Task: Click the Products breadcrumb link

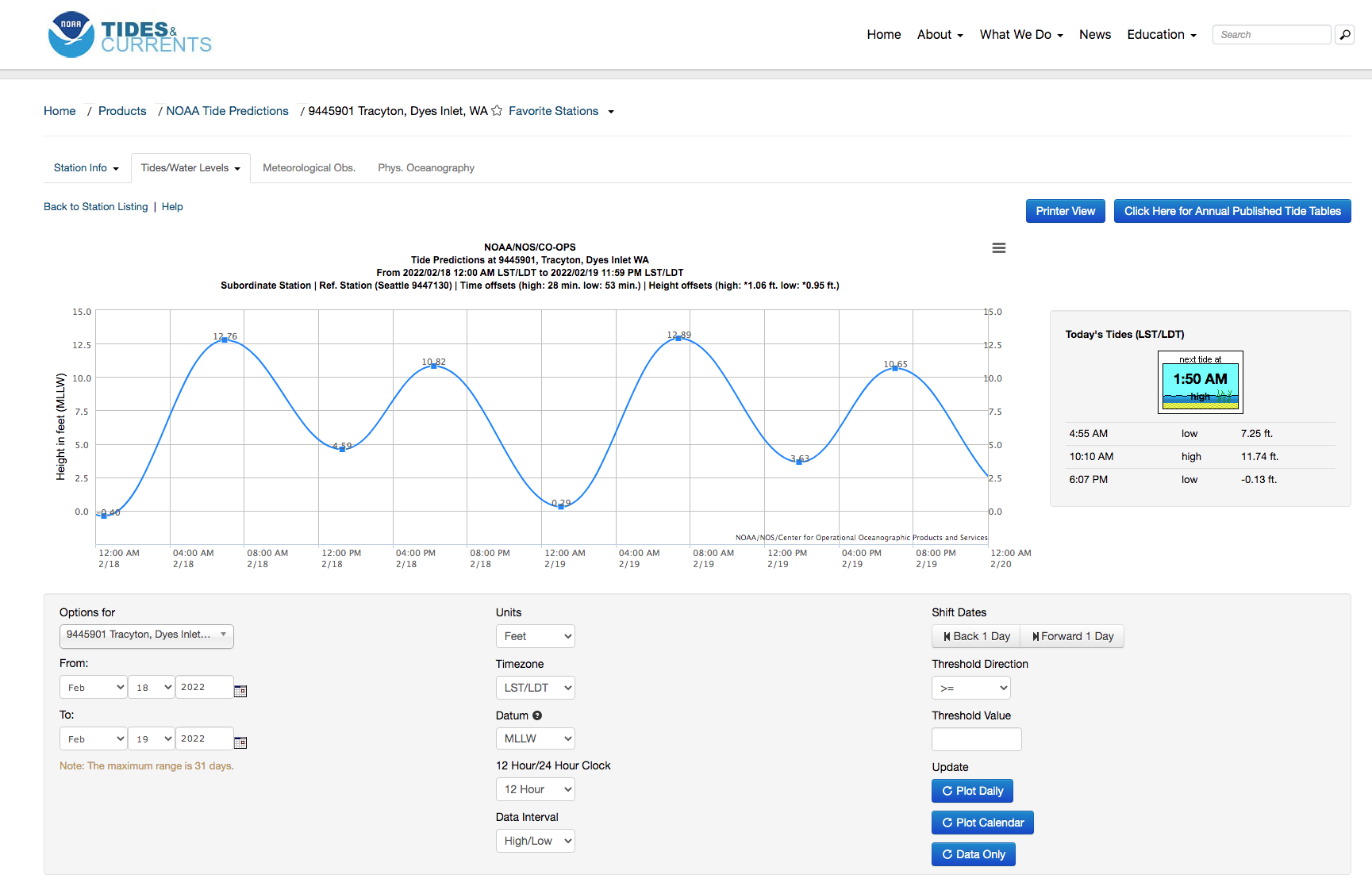Action: [122, 111]
